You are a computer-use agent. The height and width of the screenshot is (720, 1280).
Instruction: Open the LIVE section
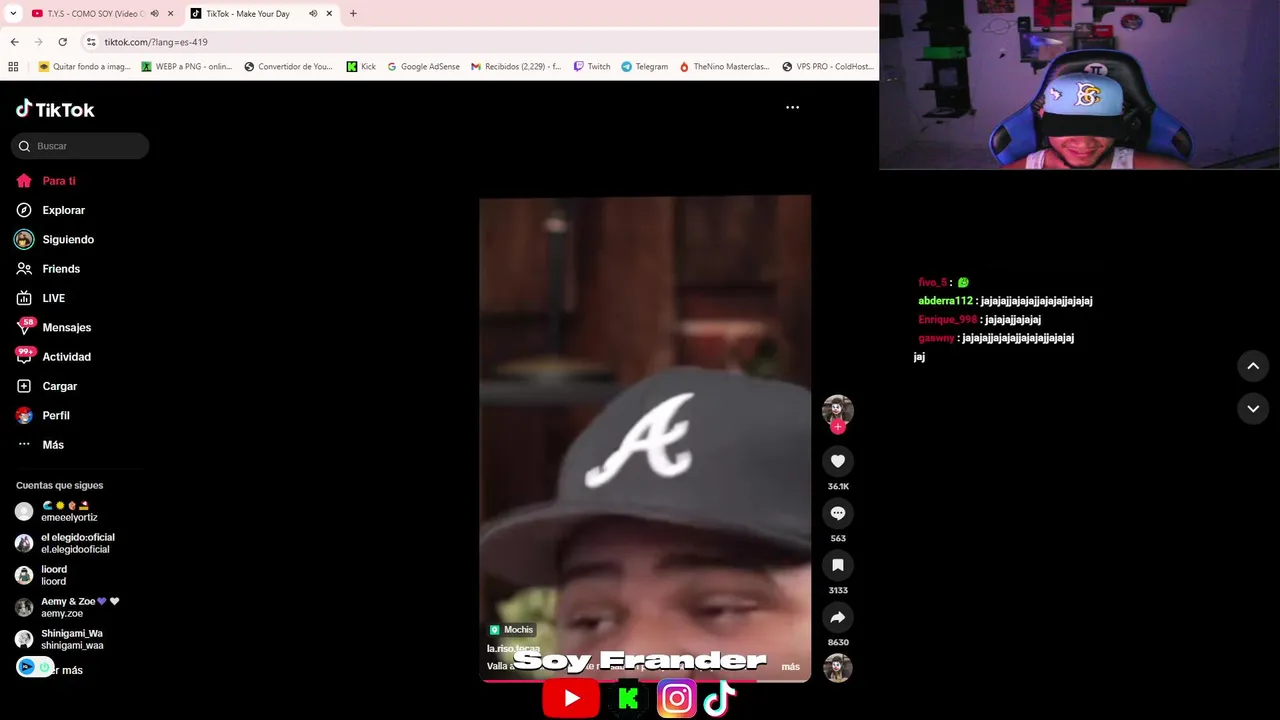click(41, 298)
